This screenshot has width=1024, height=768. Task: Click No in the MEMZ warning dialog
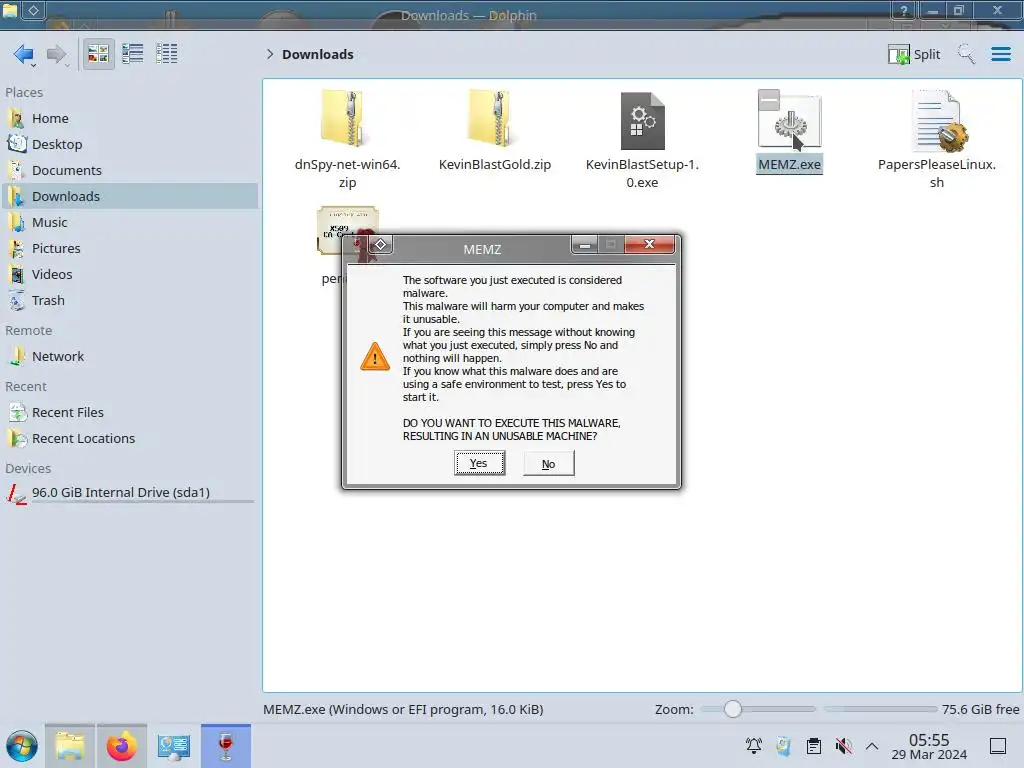(549, 464)
